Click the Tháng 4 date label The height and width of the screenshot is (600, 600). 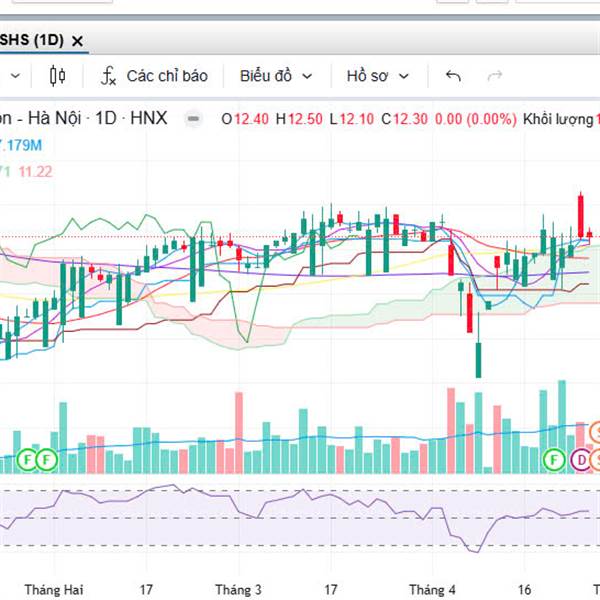coord(432,590)
